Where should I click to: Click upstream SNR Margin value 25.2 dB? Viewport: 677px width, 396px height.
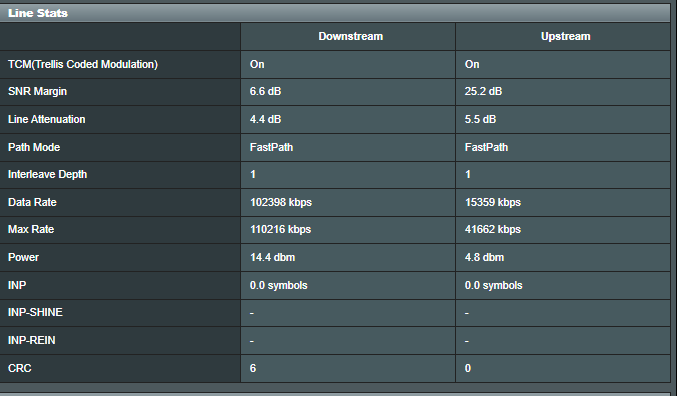point(483,92)
